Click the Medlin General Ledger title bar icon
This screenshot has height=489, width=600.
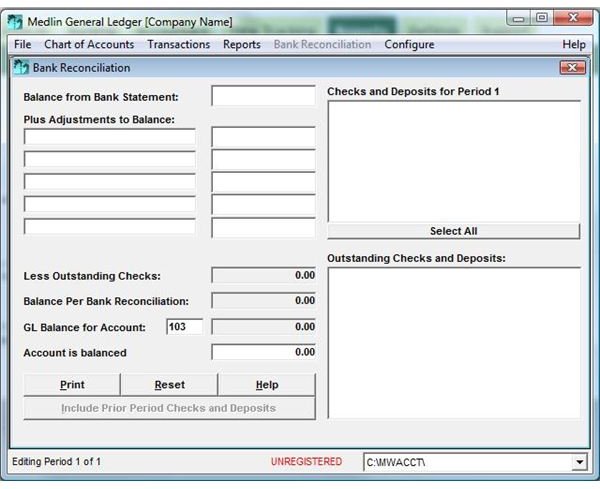(x=15, y=22)
